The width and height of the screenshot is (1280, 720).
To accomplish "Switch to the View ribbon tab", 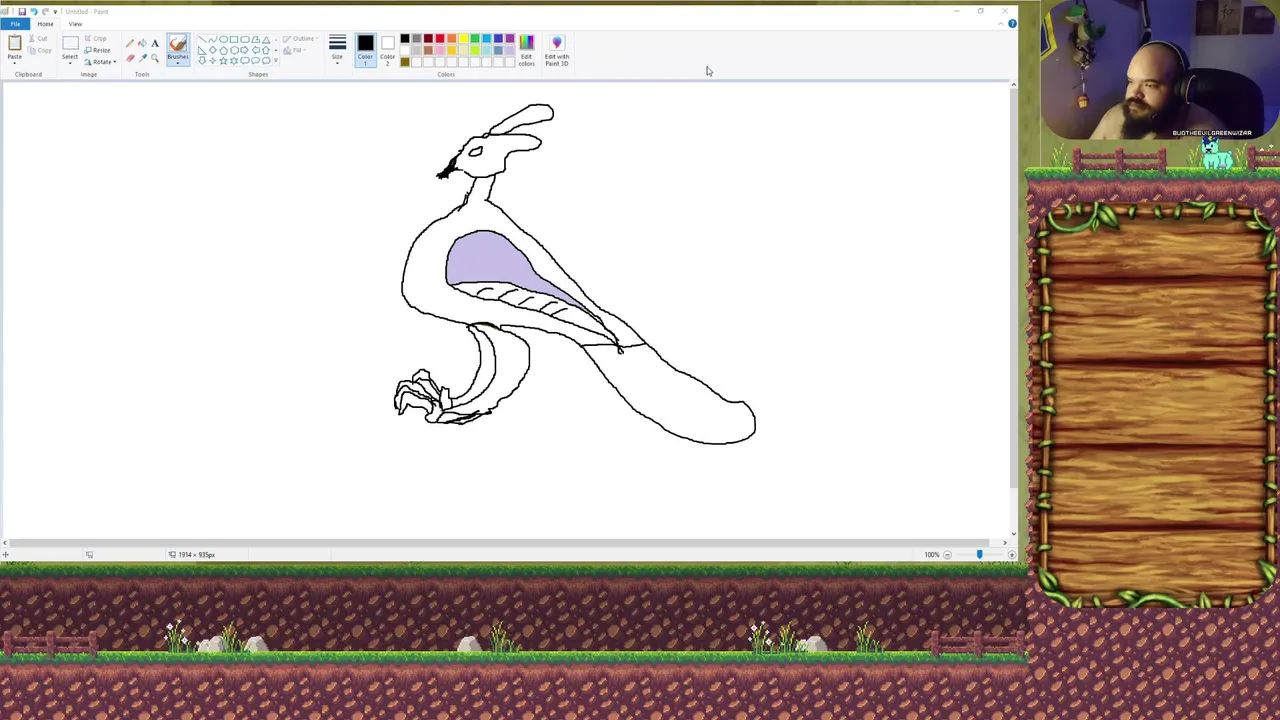I will point(75,24).
